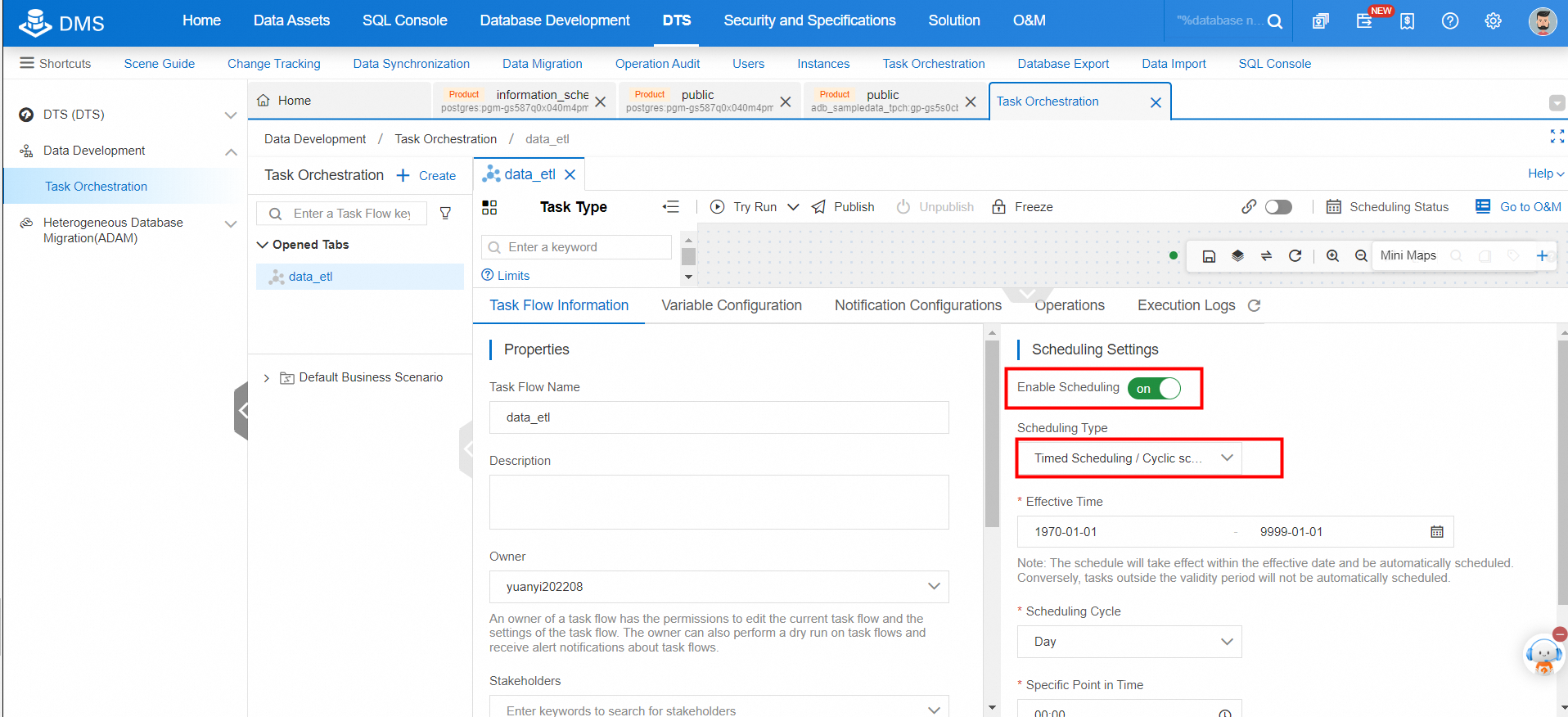Image resolution: width=1568 pixels, height=717 pixels.
Task: Collapse the Task Type list icon
Action: [x=671, y=207]
